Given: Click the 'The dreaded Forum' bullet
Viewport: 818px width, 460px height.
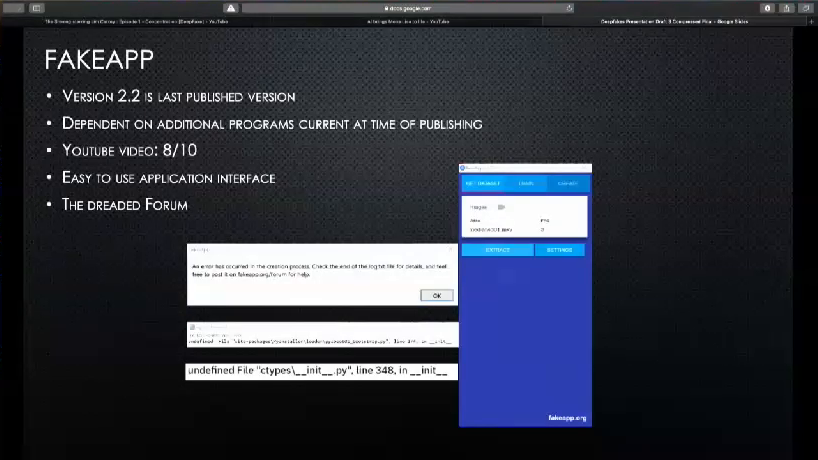Looking at the screenshot, I should pos(125,204).
